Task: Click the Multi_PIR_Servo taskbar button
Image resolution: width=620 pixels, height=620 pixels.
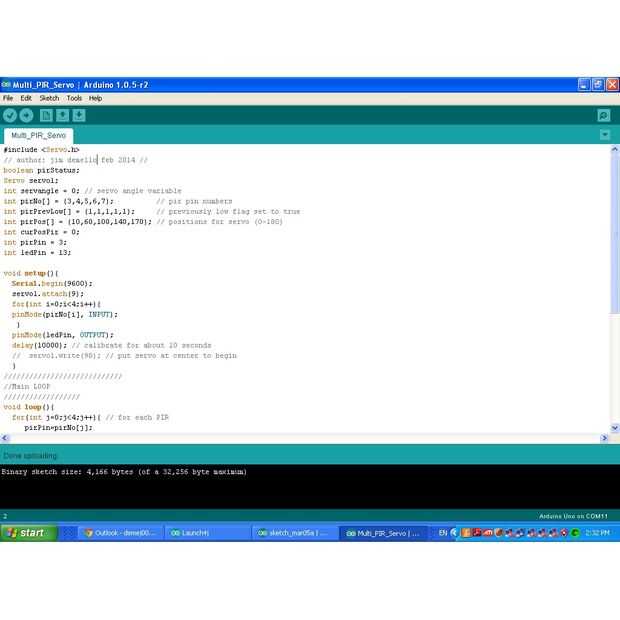Action: click(384, 533)
